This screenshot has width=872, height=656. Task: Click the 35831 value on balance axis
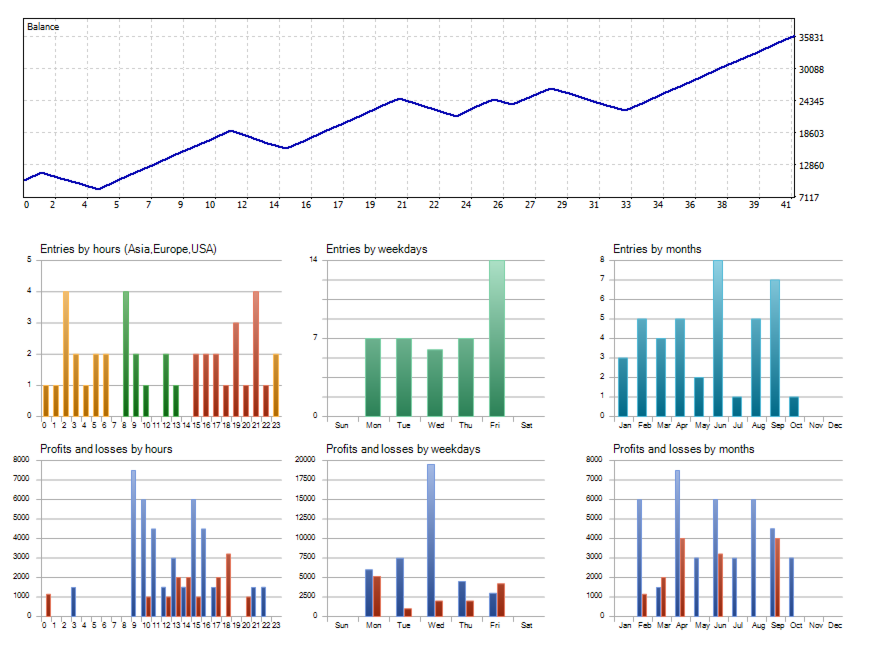(811, 38)
